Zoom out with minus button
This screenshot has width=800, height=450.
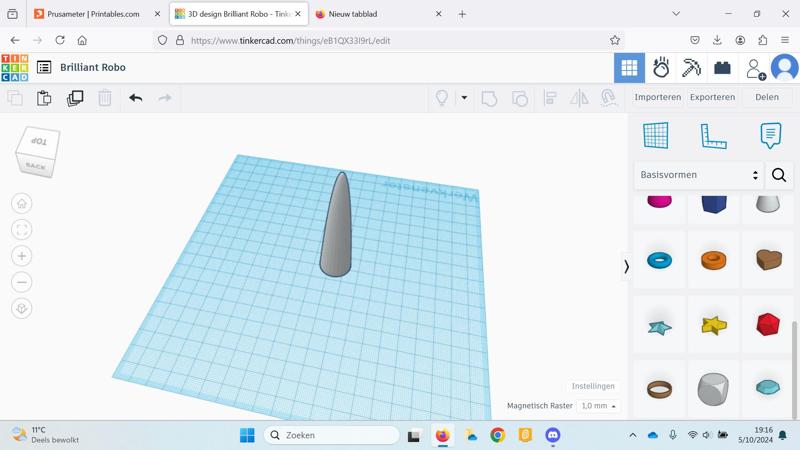click(x=21, y=282)
